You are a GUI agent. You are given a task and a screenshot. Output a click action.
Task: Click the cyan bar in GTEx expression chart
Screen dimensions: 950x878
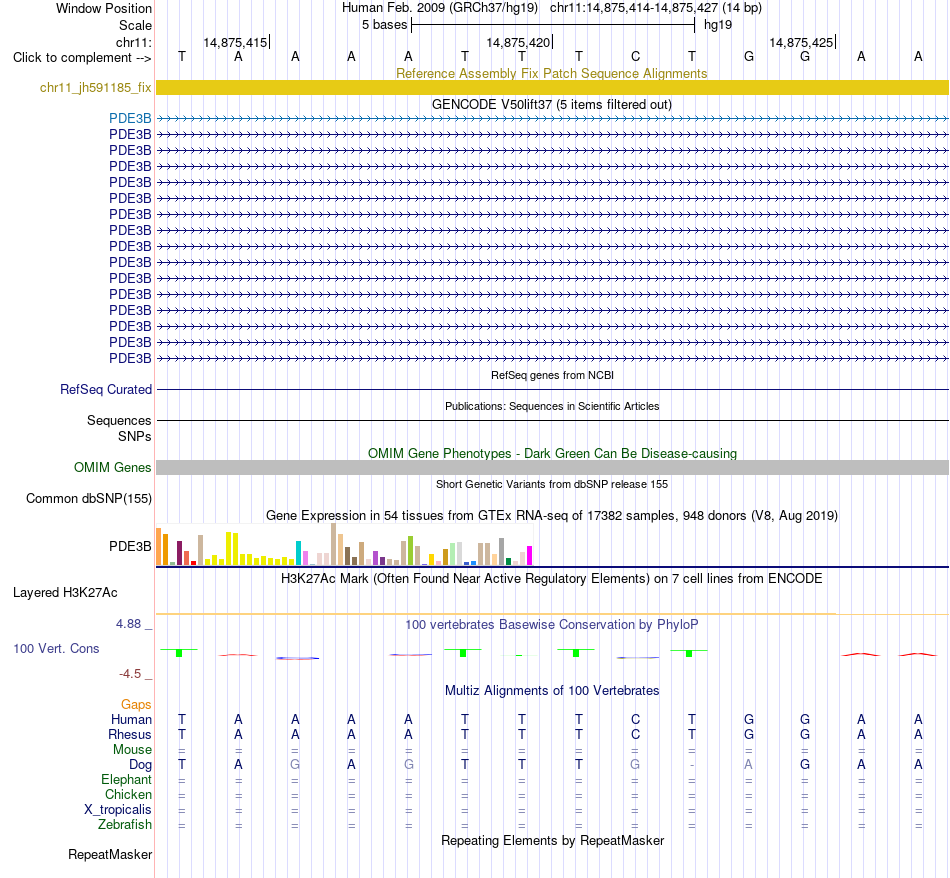(x=298, y=553)
